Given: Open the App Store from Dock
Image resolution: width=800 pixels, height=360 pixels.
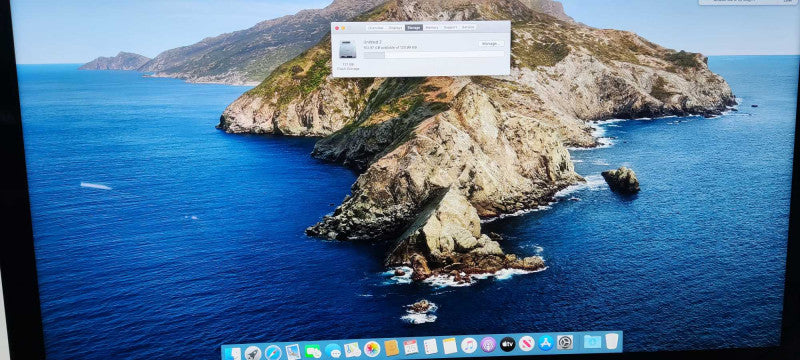Looking at the screenshot, I should click(546, 343).
